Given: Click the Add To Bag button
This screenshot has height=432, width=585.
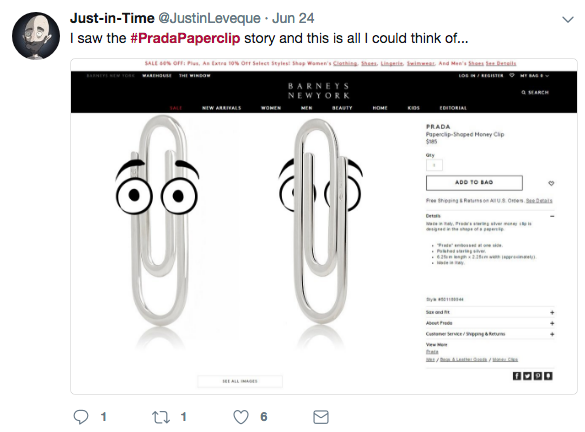Looking at the screenshot, I should (x=474, y=182).
